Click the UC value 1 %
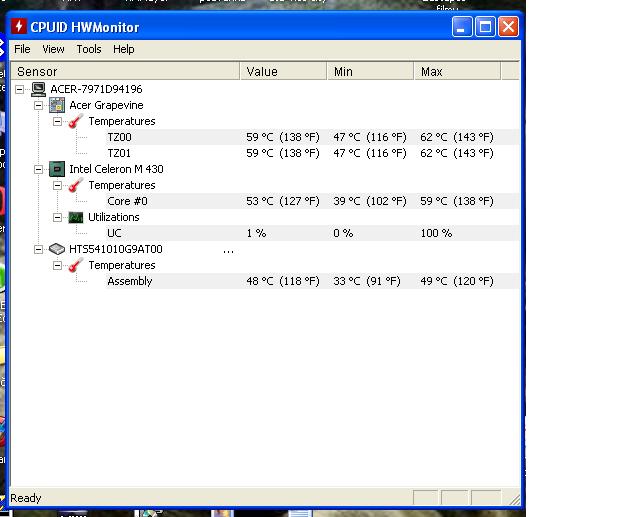 [x=256, y=233]
